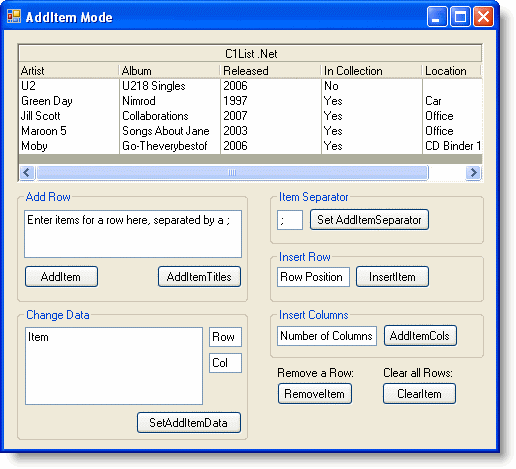The height and width of the screenshot is (469, 516).
Task: Focus the Col input field
Action: point(225,363)
